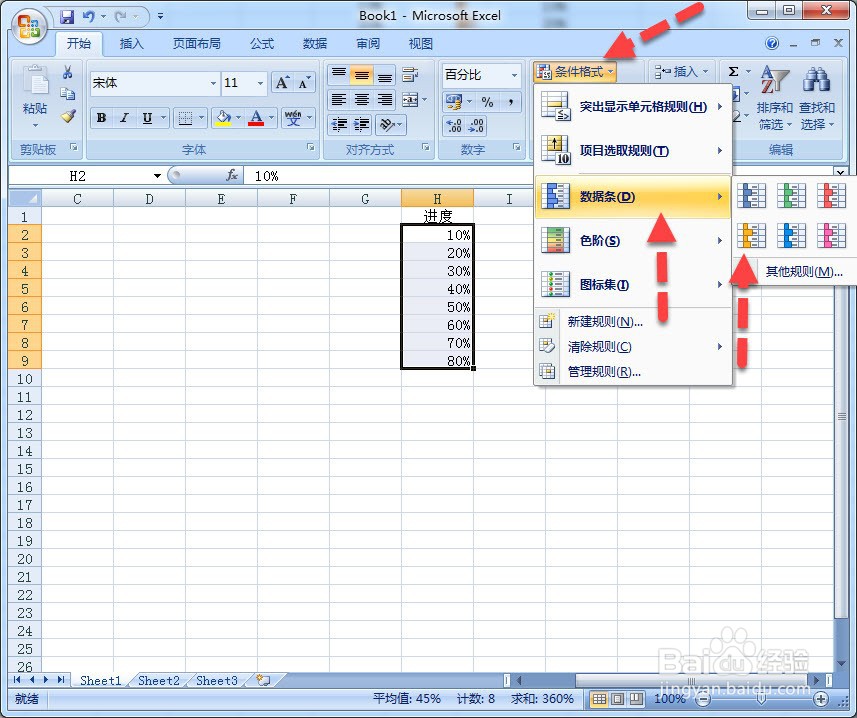Toggle center horizontal alignment

[361, 99]
